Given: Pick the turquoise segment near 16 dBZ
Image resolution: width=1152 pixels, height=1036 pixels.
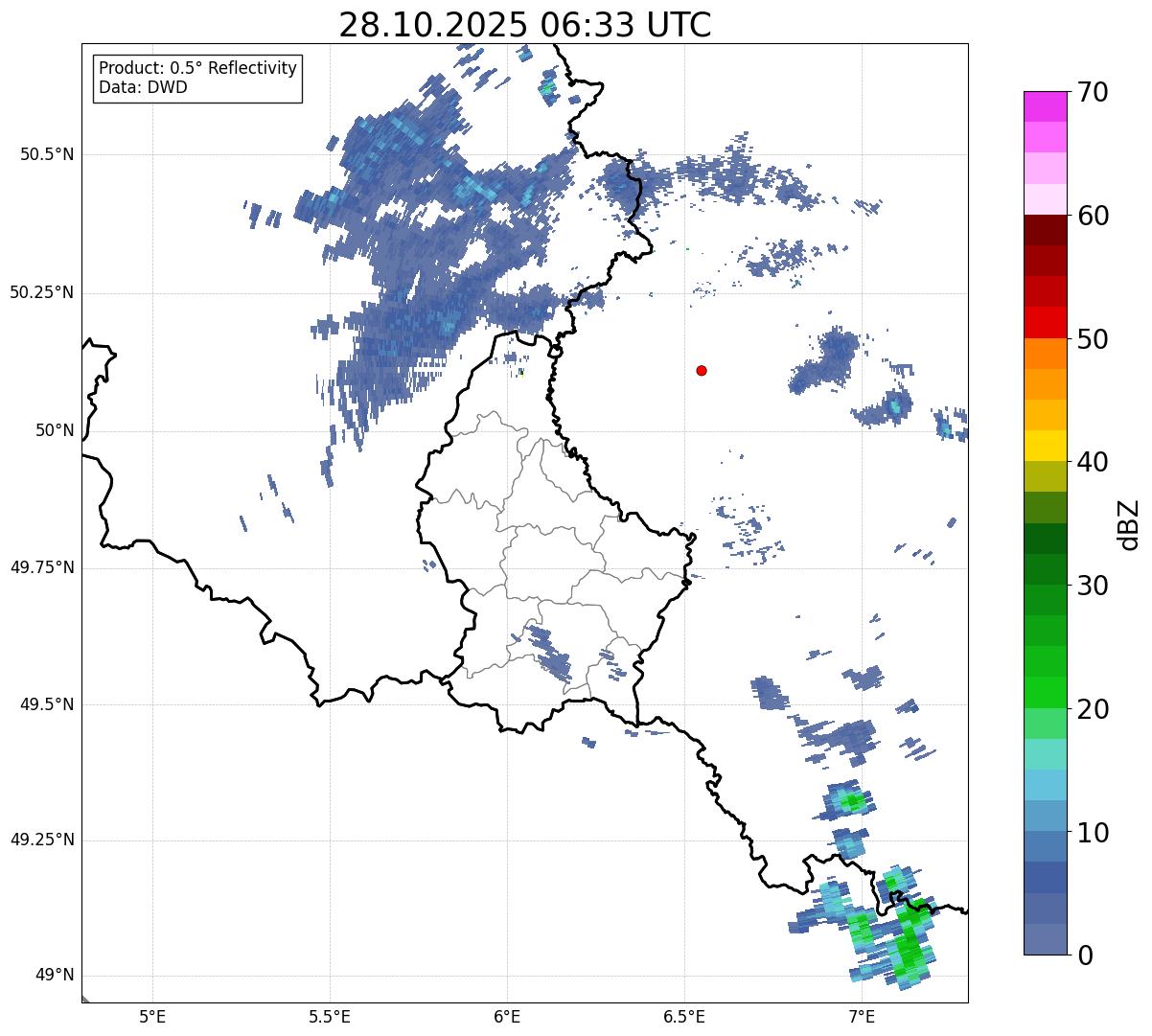Looking at the screenshot, I should tap(1046, 754).
